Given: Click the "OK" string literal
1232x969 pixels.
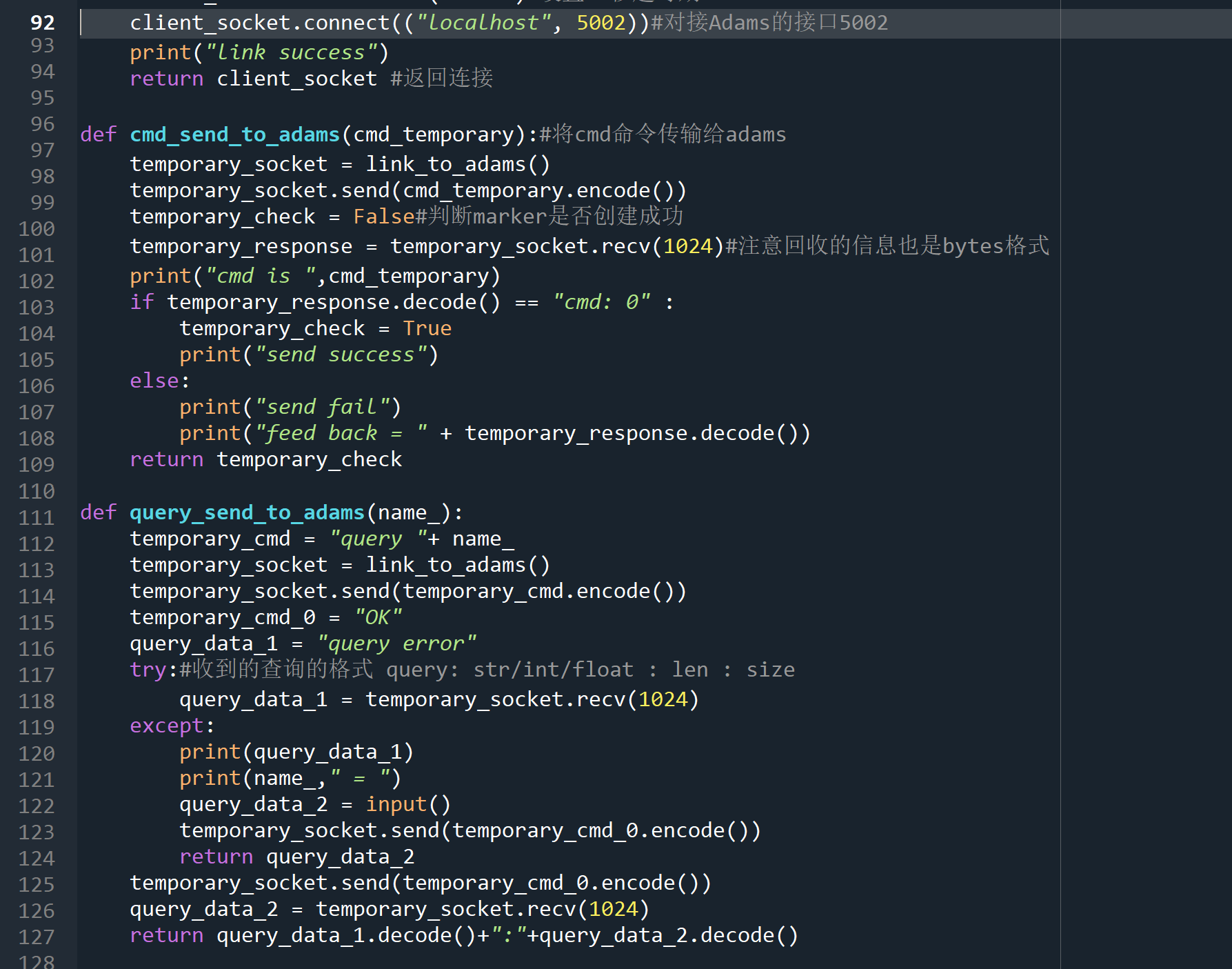Looking at the screenshot, I should 378,617.
